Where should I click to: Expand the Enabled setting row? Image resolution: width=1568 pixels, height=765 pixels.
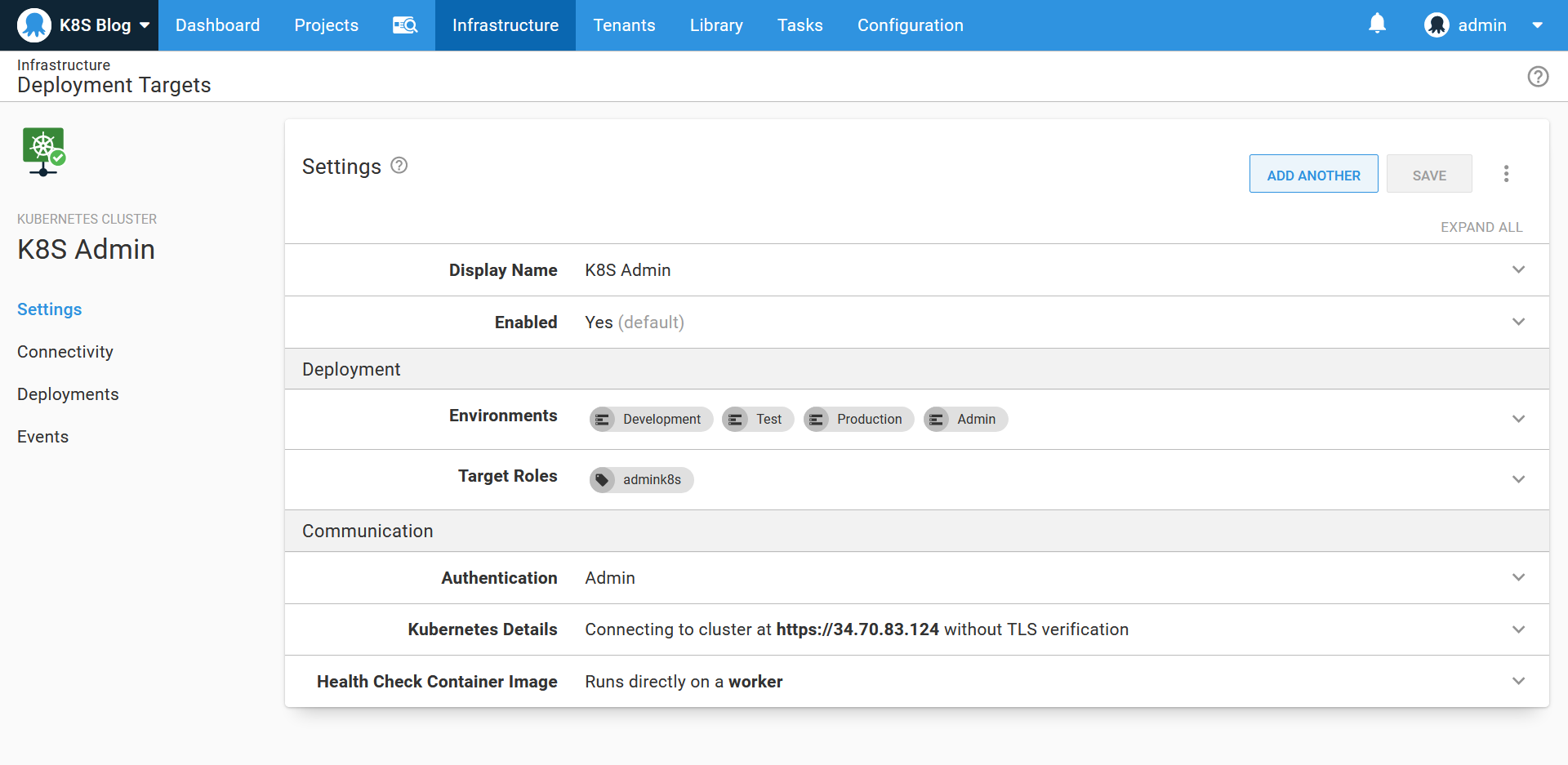click(x=1518, y=322)
